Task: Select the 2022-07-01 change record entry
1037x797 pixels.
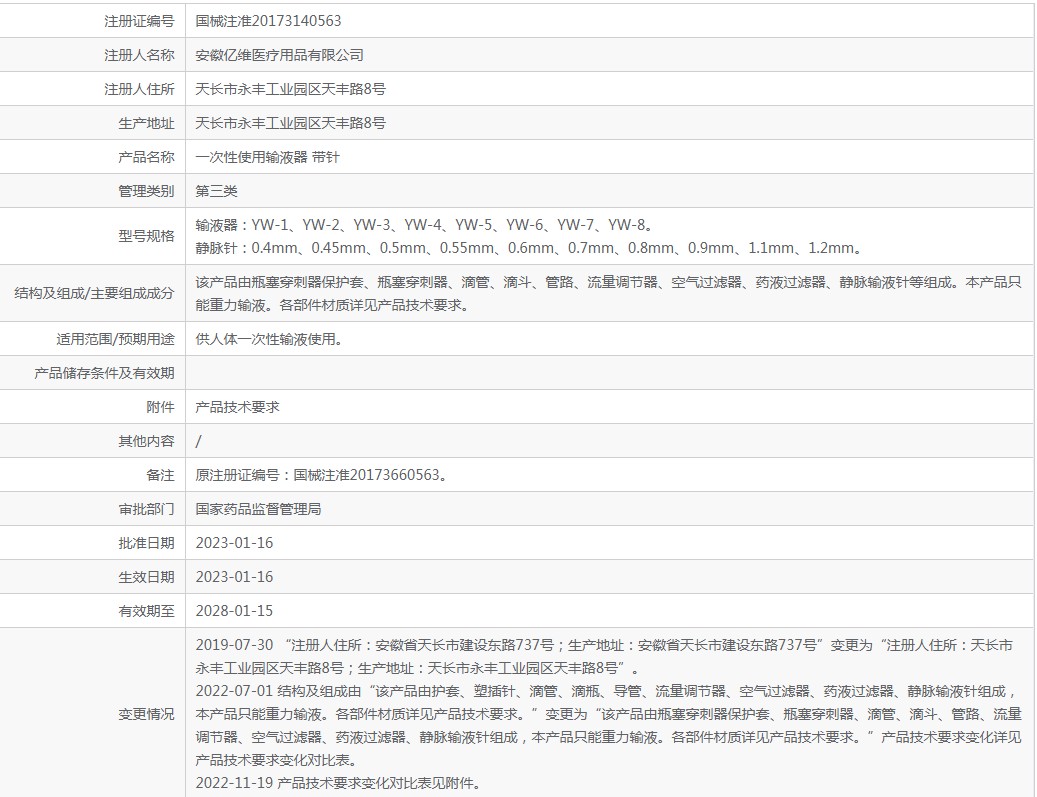Action: pos(608,726)
